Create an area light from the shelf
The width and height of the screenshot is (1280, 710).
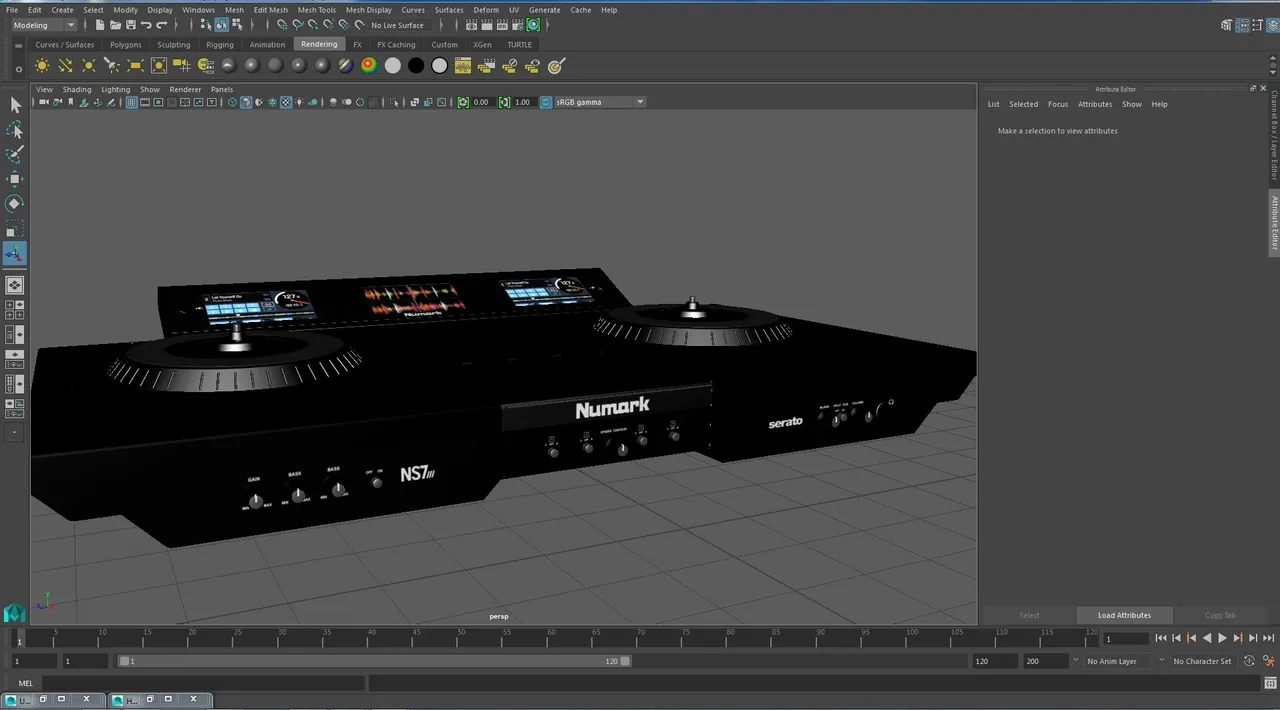(x=134, y=65)
